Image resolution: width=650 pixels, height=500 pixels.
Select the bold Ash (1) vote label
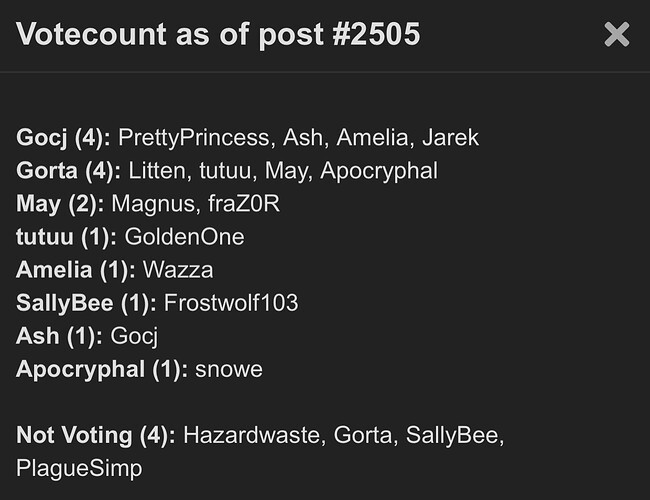point(59,336)
